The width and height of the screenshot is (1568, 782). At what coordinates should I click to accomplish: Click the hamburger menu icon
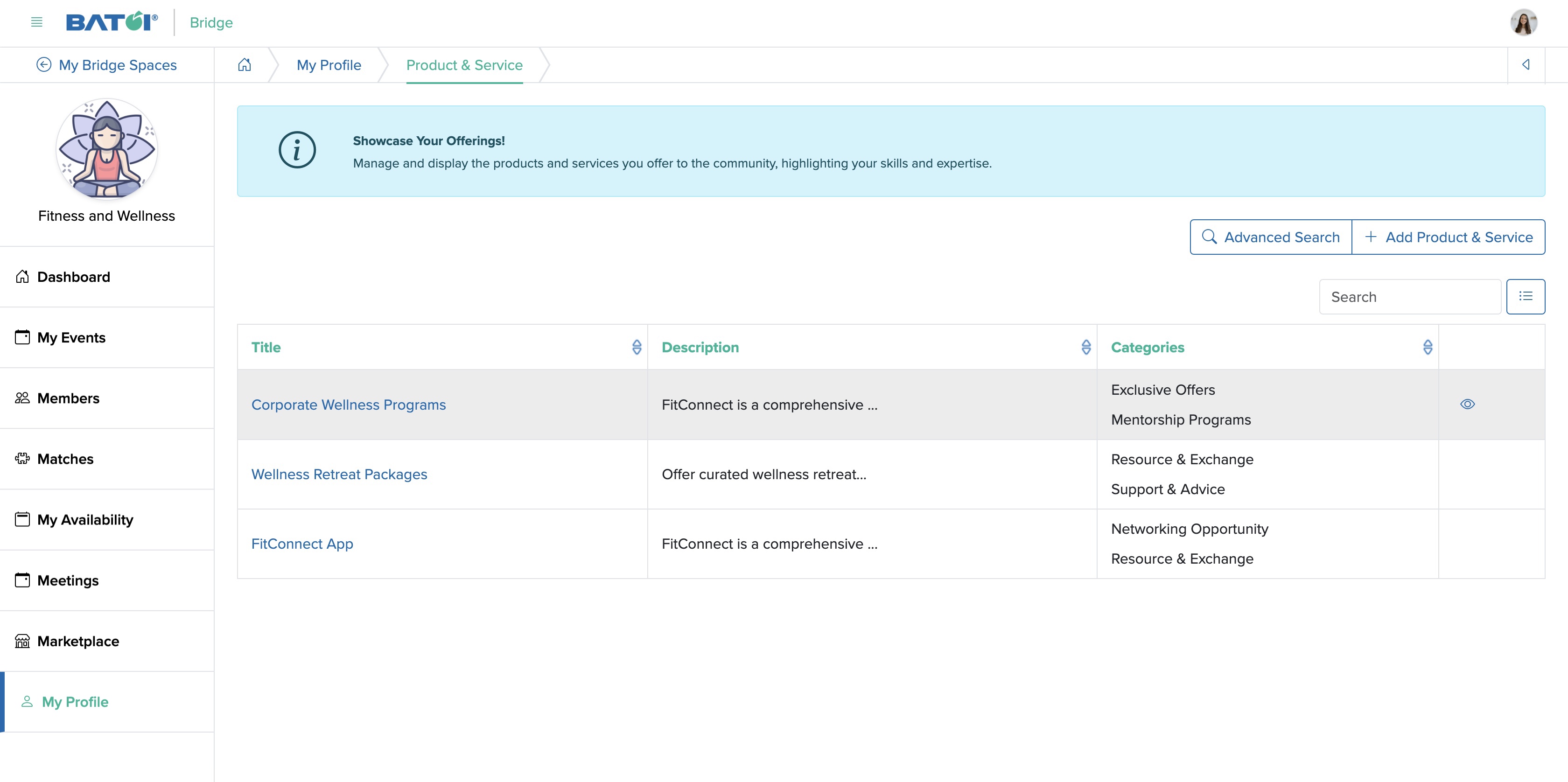(x=37, y=22)
